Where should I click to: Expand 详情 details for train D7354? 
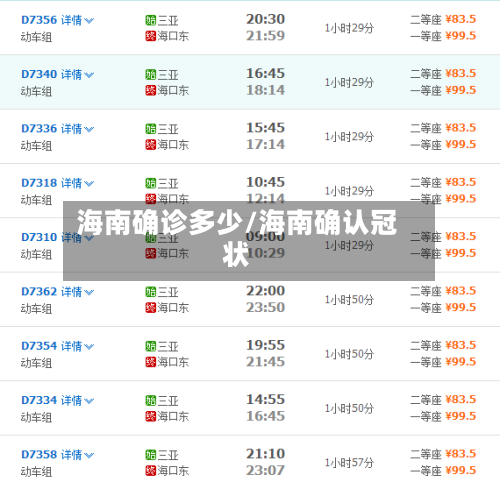click(x=77, y=346)
